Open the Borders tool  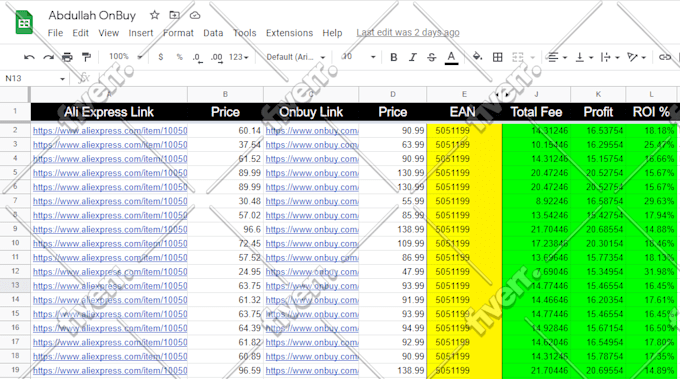click(x=497, y=57)
